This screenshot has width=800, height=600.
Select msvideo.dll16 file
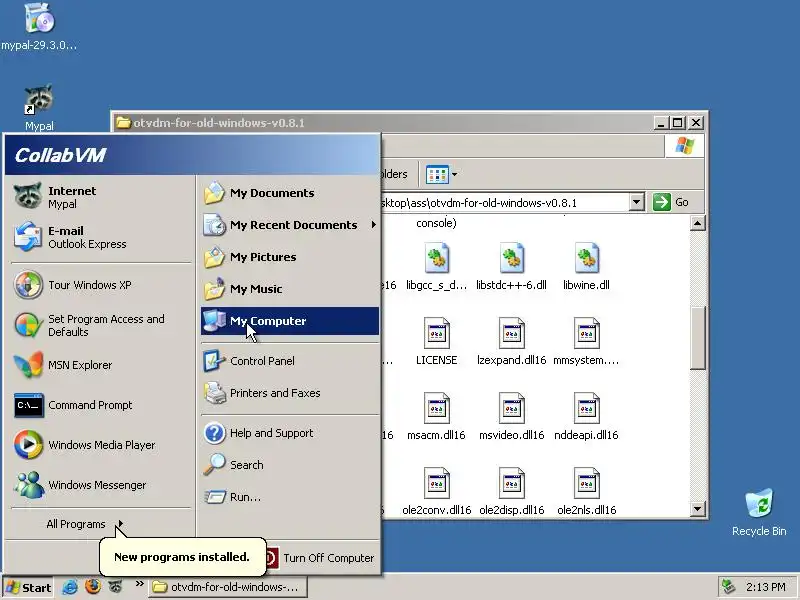click(511, 417)
